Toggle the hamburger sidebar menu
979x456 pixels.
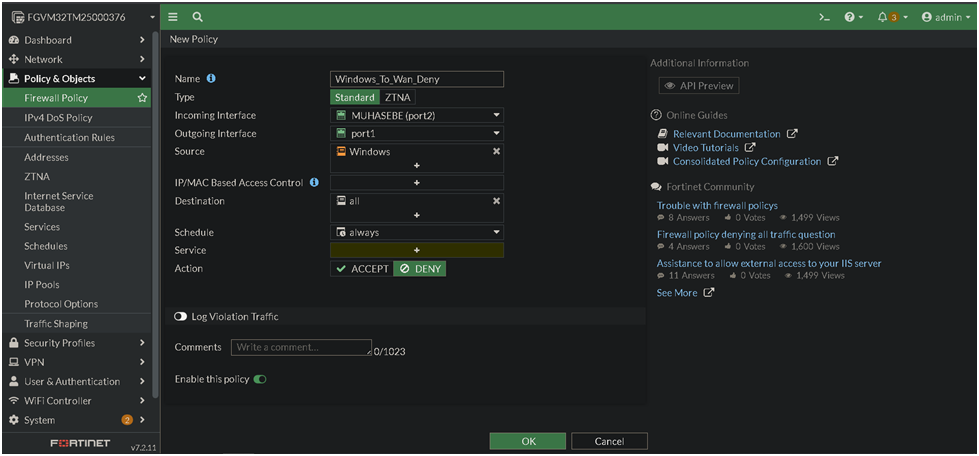(x=173, y=17)
